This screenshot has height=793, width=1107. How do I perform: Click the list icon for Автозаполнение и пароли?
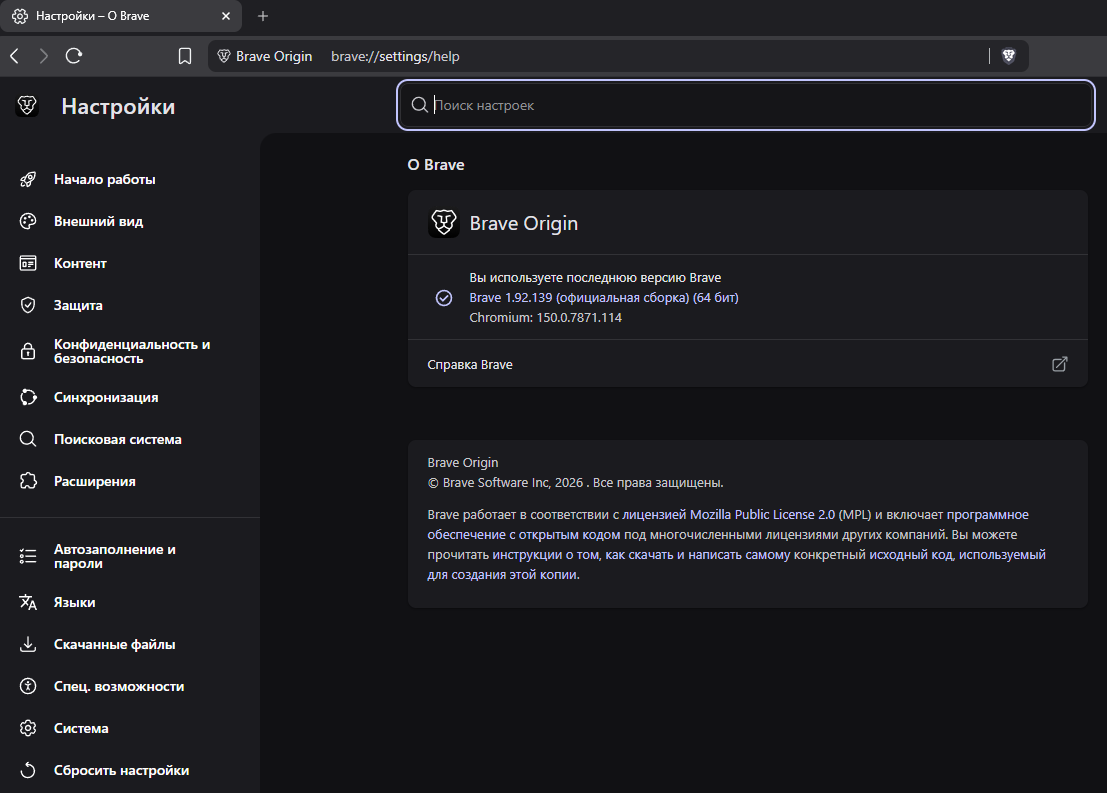tap(28, 556)
